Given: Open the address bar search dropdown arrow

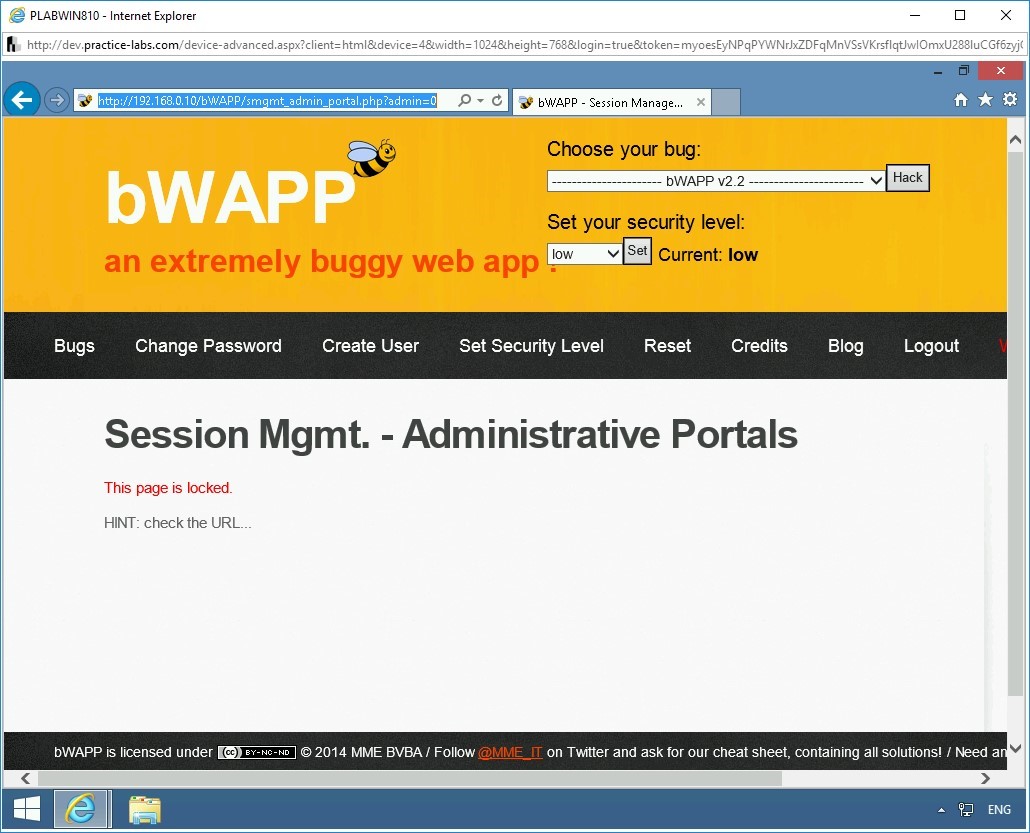Looking at the screenshot, I should coord(478,100).
